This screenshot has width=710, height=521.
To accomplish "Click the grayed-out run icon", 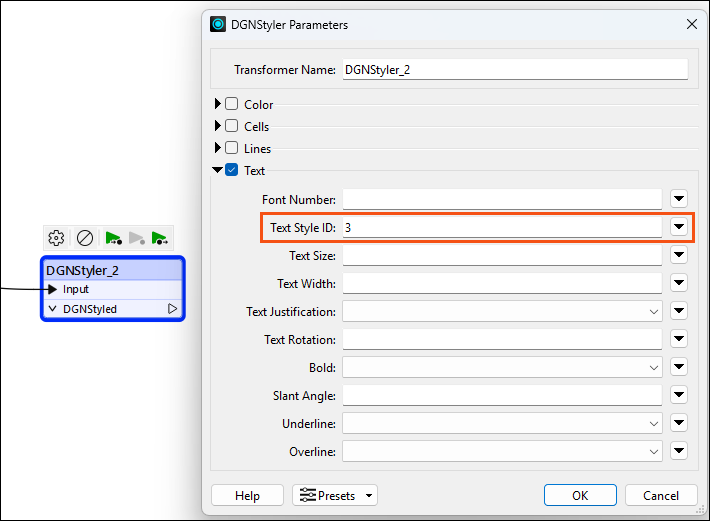I will click(x=137, y=238).
